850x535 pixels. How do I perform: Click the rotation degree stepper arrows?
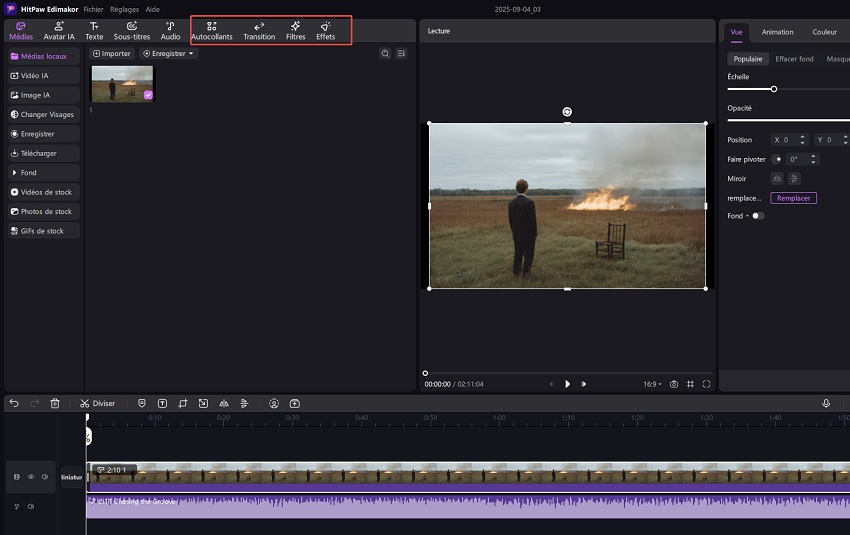[813, 159]
